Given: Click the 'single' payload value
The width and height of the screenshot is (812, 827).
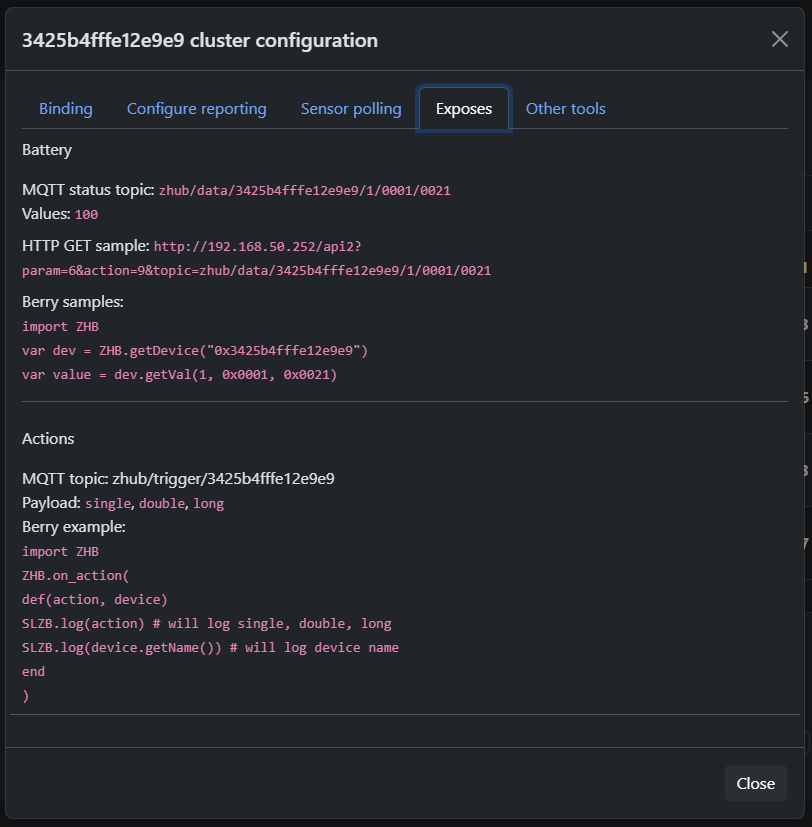Looking at the screenshot, I should (x=108, y=503).
